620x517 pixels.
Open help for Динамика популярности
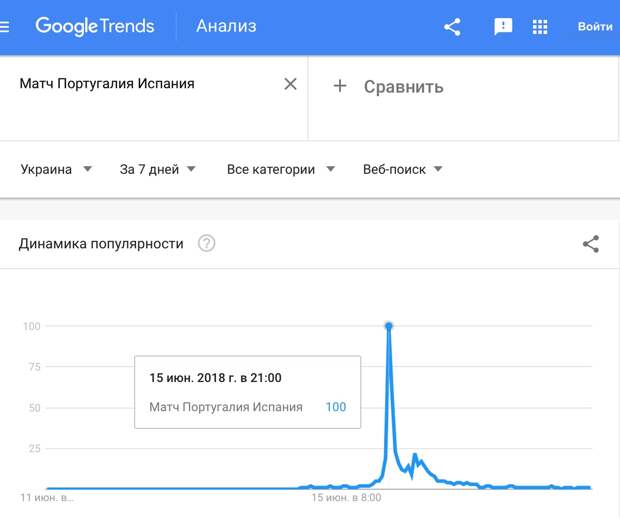[206, 243]
